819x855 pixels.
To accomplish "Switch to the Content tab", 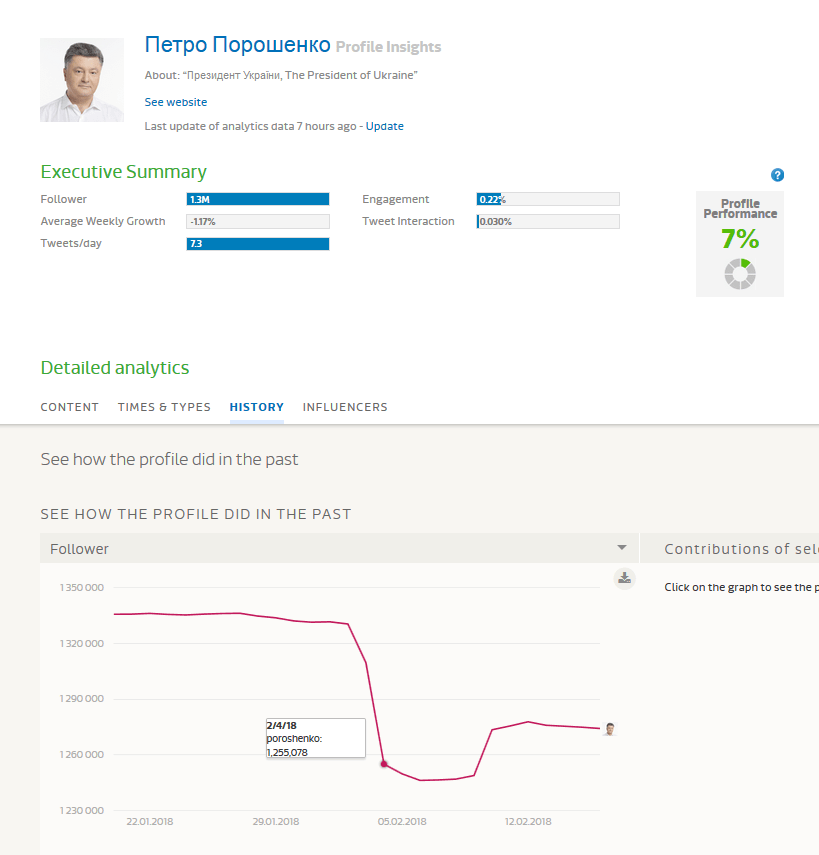I will [70, 407].
